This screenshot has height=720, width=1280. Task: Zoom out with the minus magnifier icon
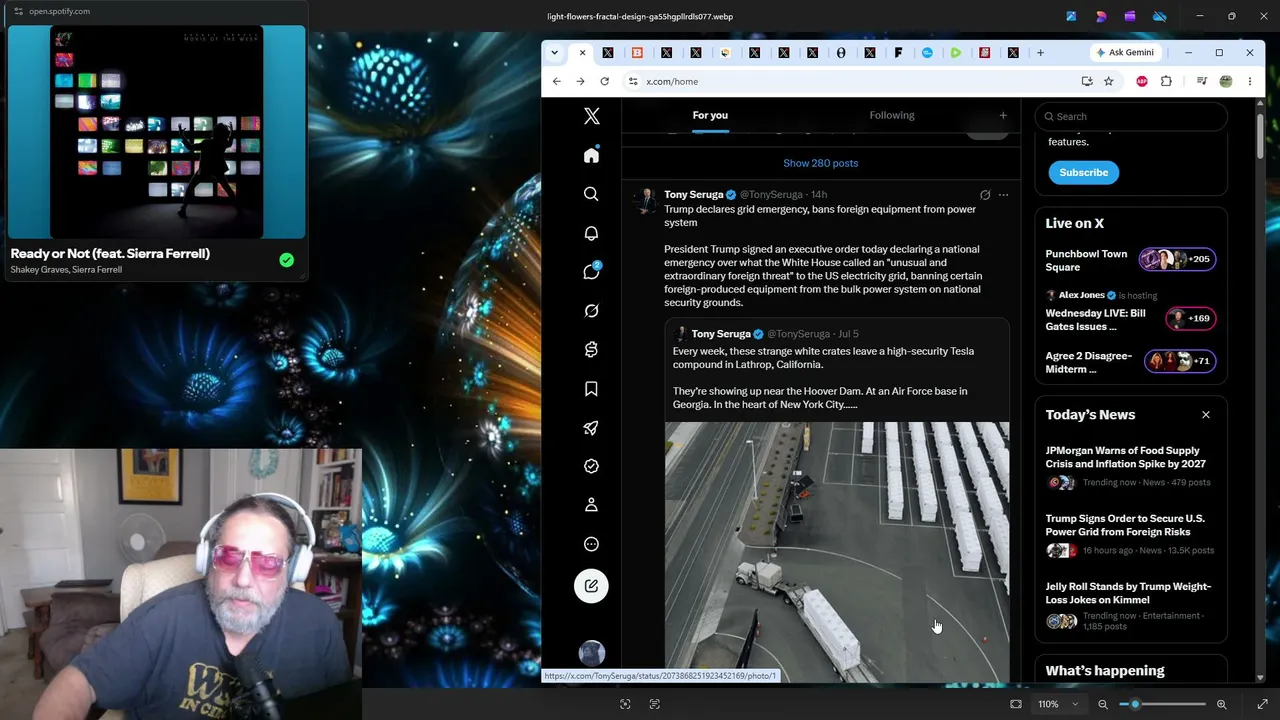pyautogui.click(x=1103, y=704)
